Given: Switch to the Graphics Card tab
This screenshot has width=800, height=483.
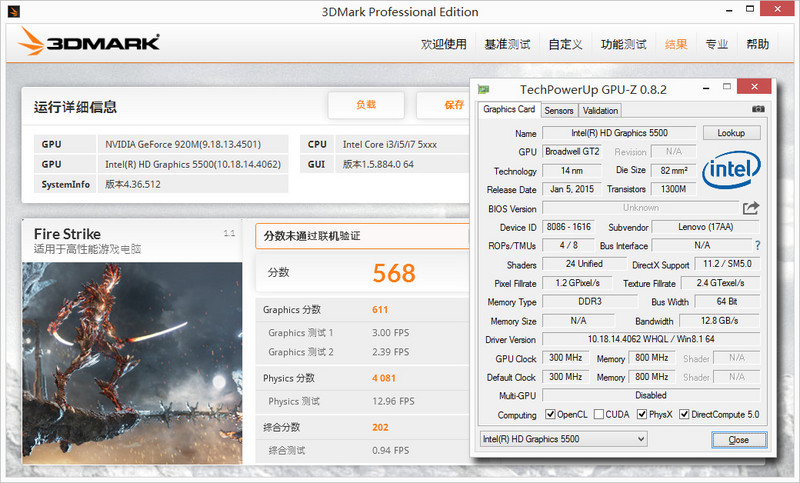Looking at the screenshot, I should (509, 109).
